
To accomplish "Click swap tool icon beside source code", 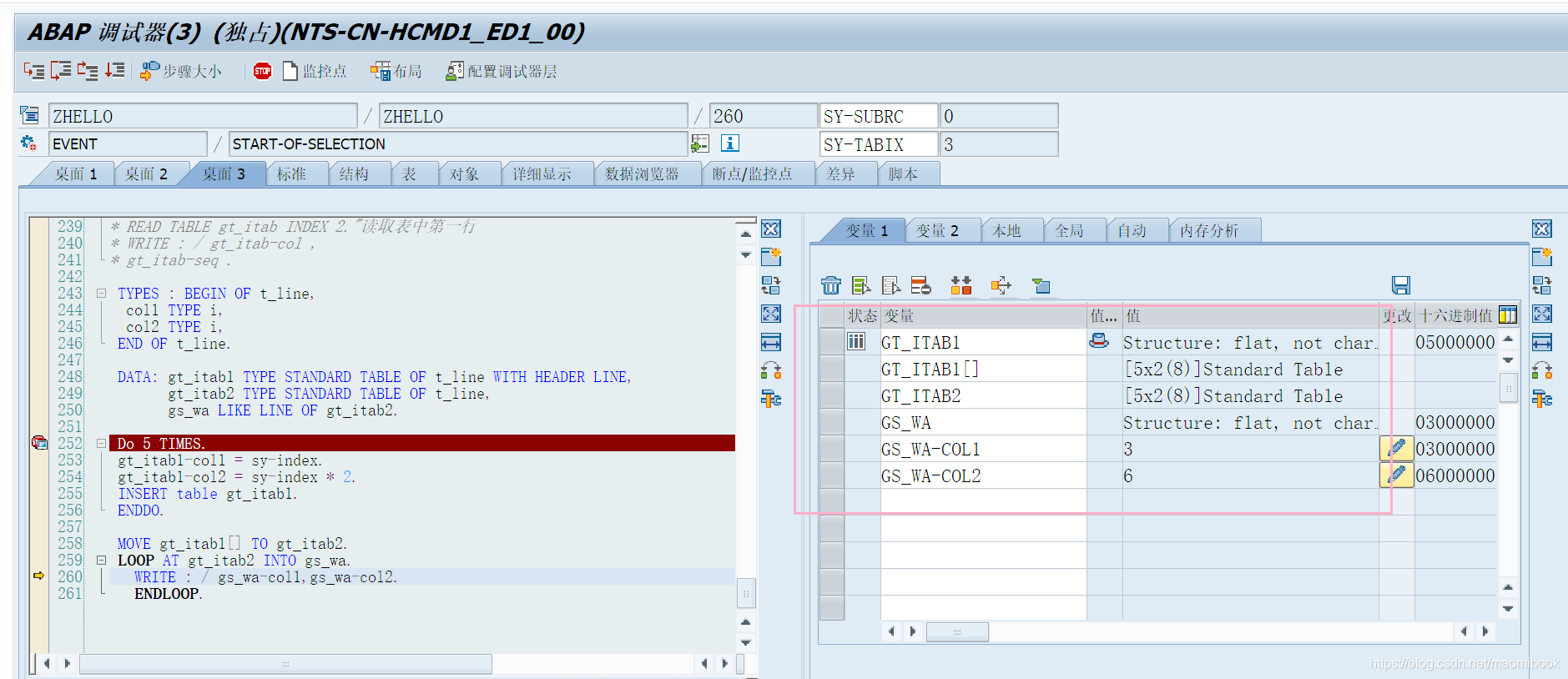I will click(771, 370).
